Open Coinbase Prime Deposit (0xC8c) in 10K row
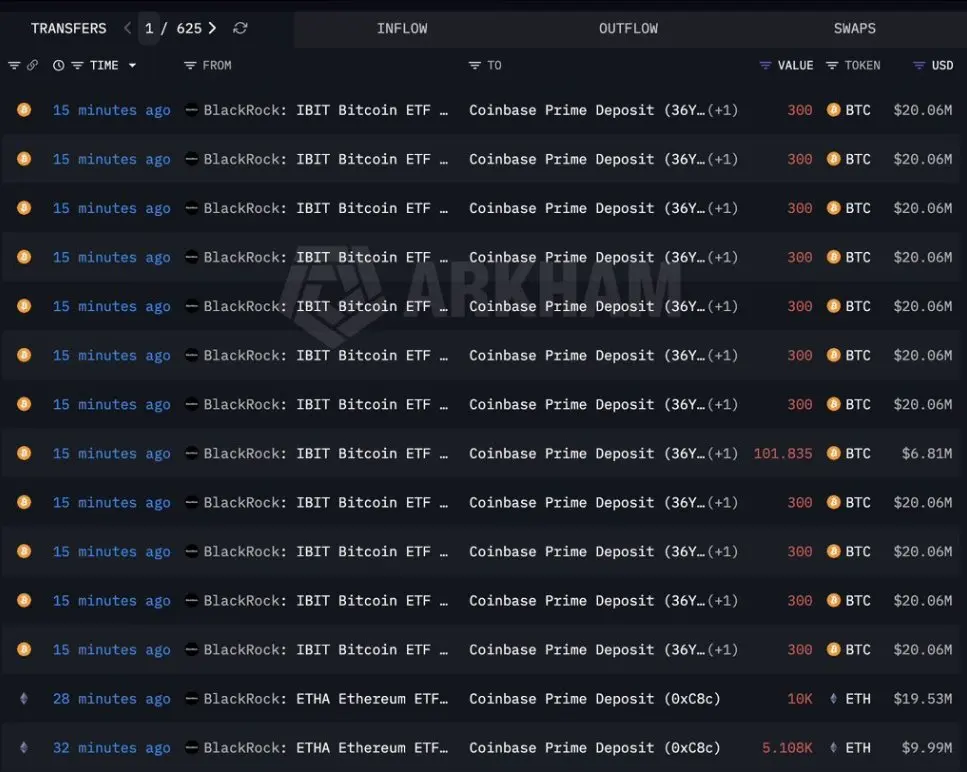 pos(595,699)
